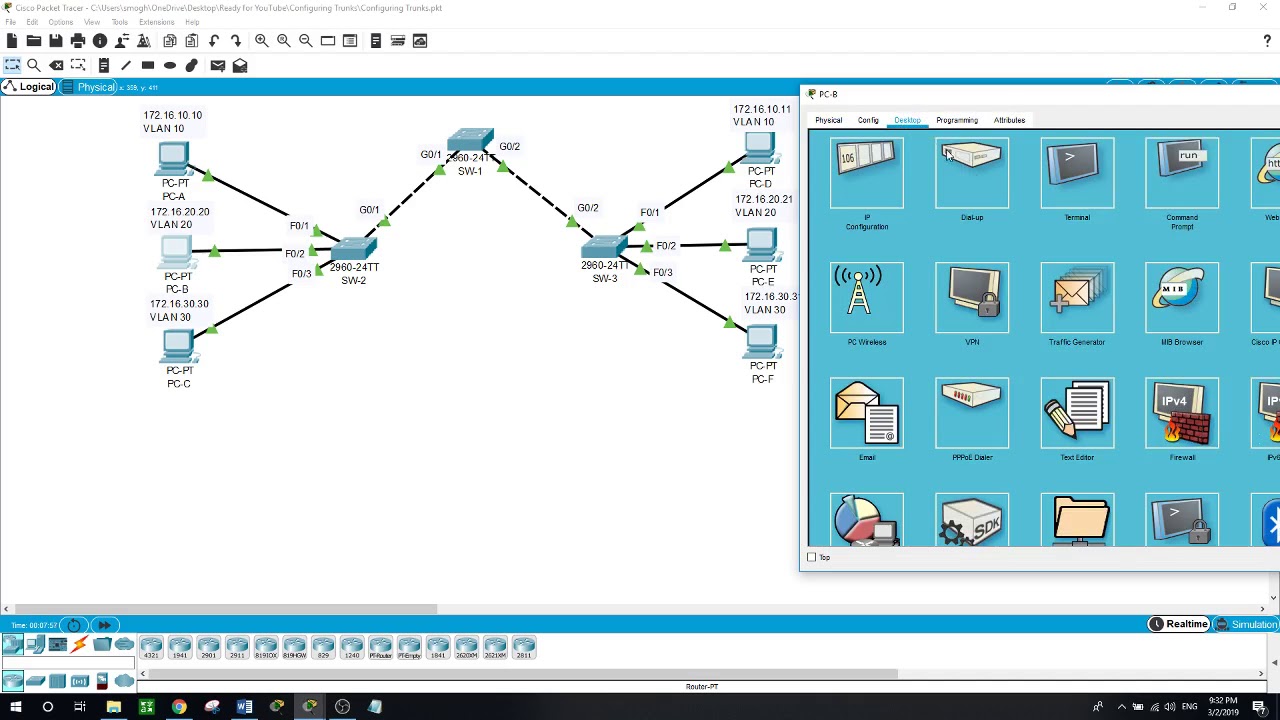1280x720 pixels.
Task: Click the Power Cycle Devices button
Action: tap(74, 625)
